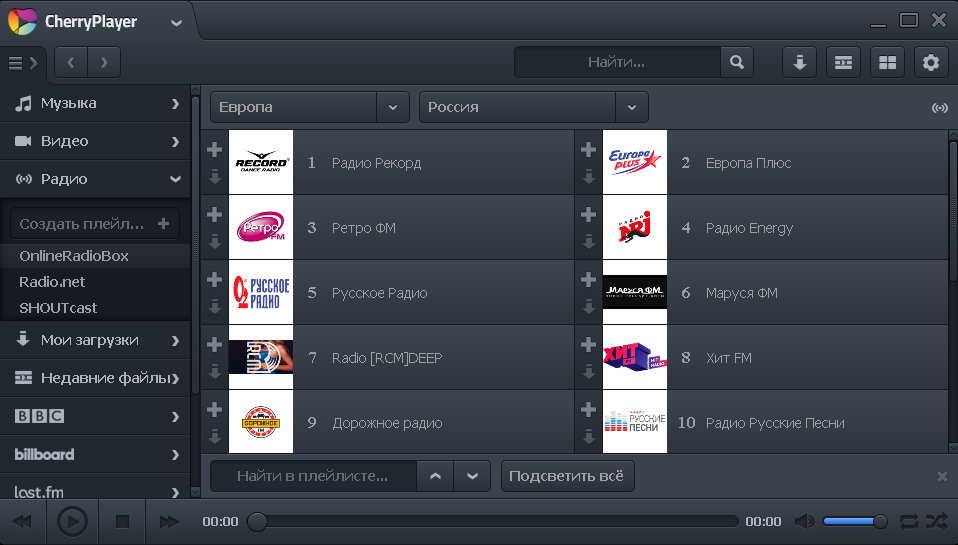Go back with the left navigation arrow
The height and width of the screenshot is (545, 958).
click(71, 62)
